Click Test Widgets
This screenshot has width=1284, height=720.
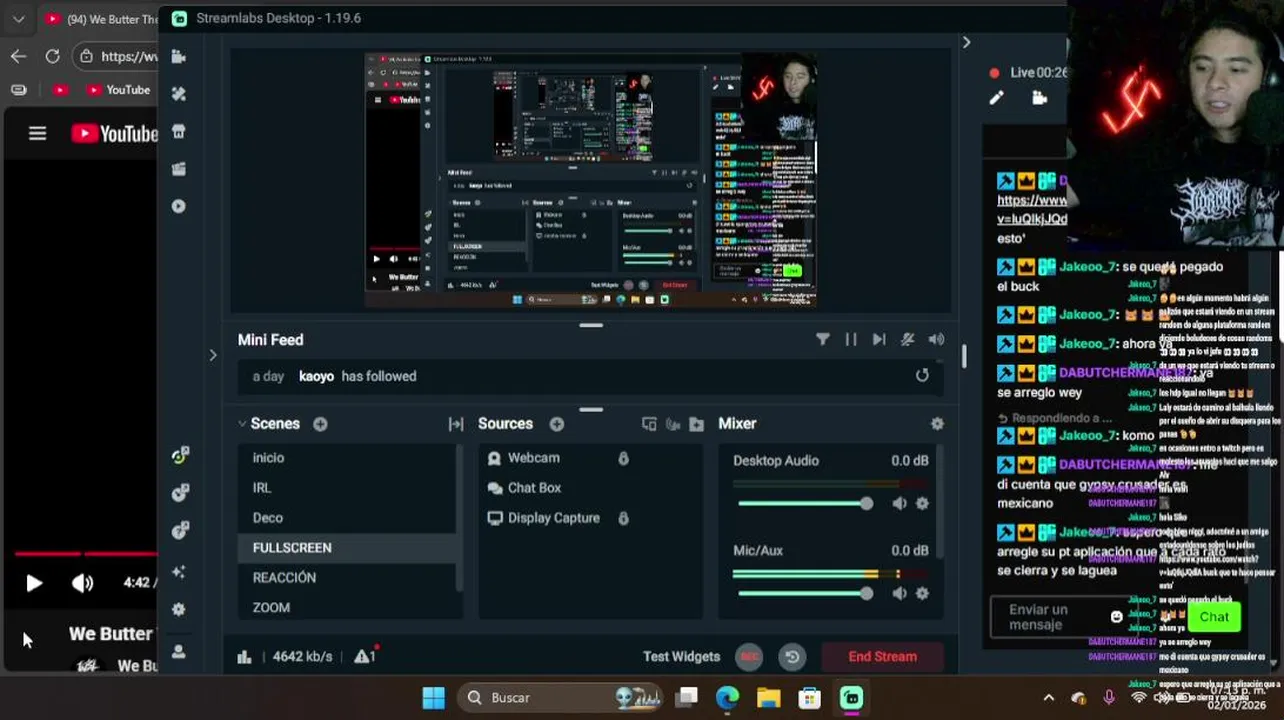coord(681,657)
